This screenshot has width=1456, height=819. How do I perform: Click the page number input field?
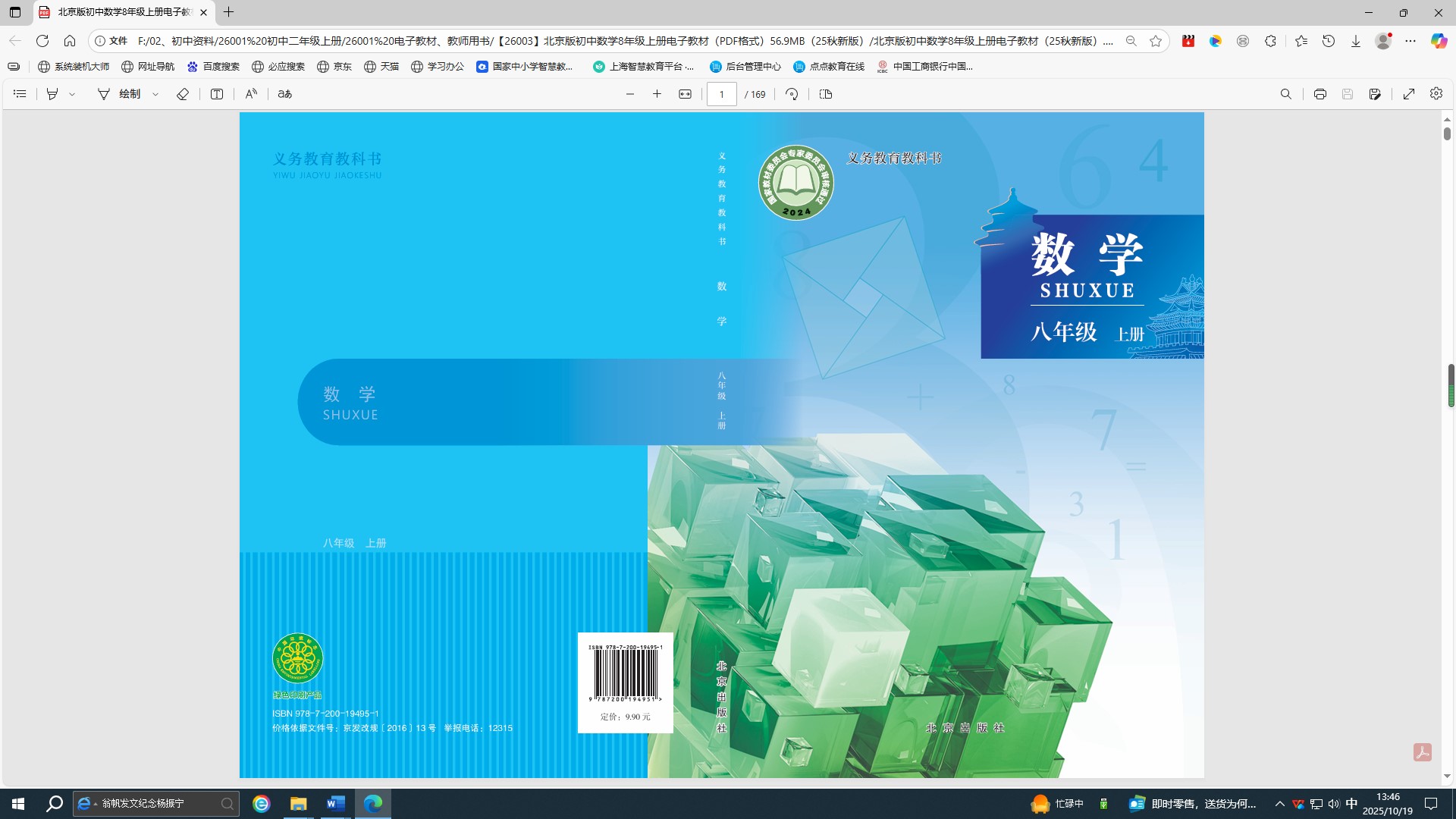pos(722,94)
